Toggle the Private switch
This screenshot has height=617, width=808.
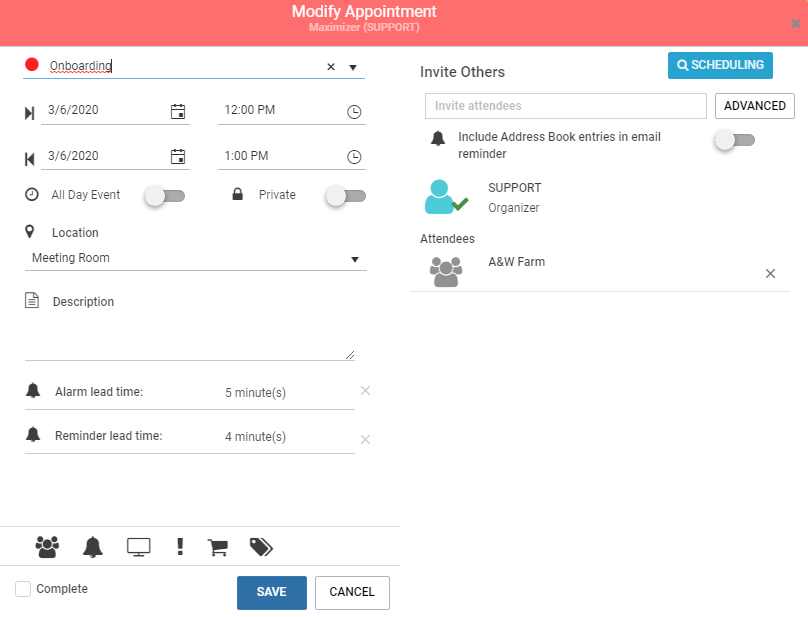(346, 196)
